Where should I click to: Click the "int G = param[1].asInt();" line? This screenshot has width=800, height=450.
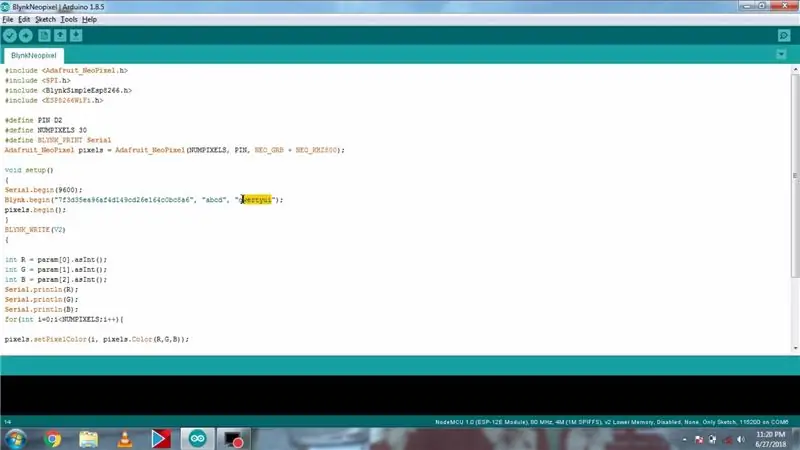tap(56, 269)
